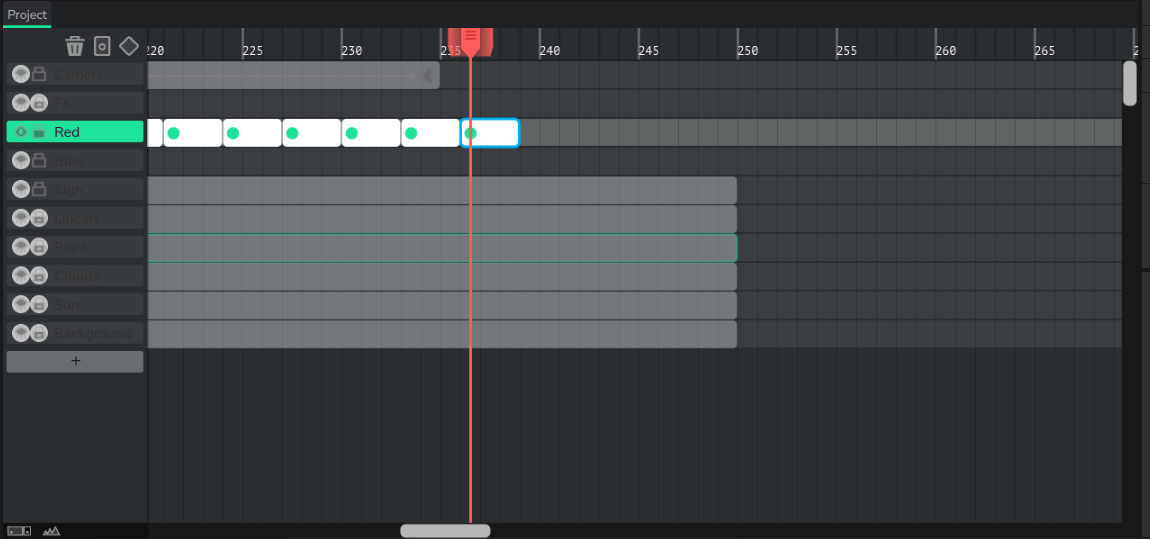
Task: Click the vertical scrollbar thumb at right
Action: pos(1129,83)
